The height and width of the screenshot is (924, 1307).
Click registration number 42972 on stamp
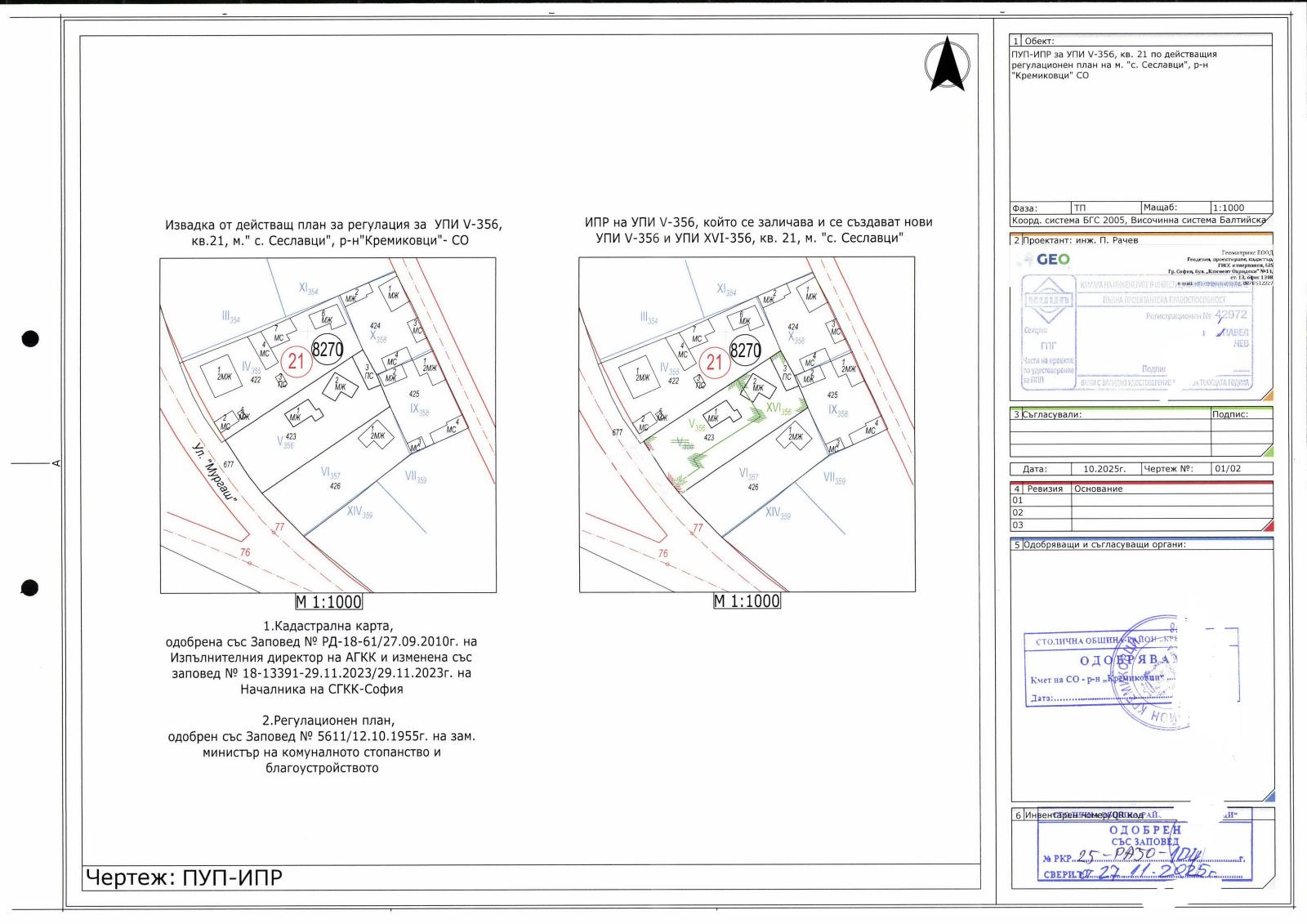[x=1231, y=315]
